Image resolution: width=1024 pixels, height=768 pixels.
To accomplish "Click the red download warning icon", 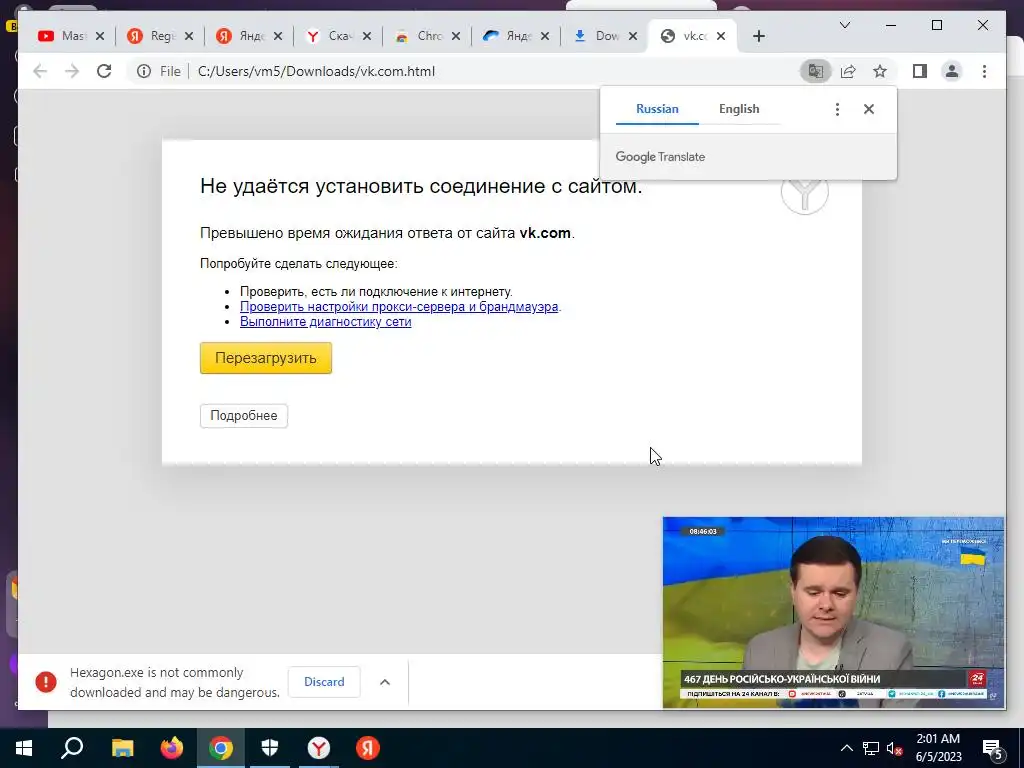I will point(46,682).
